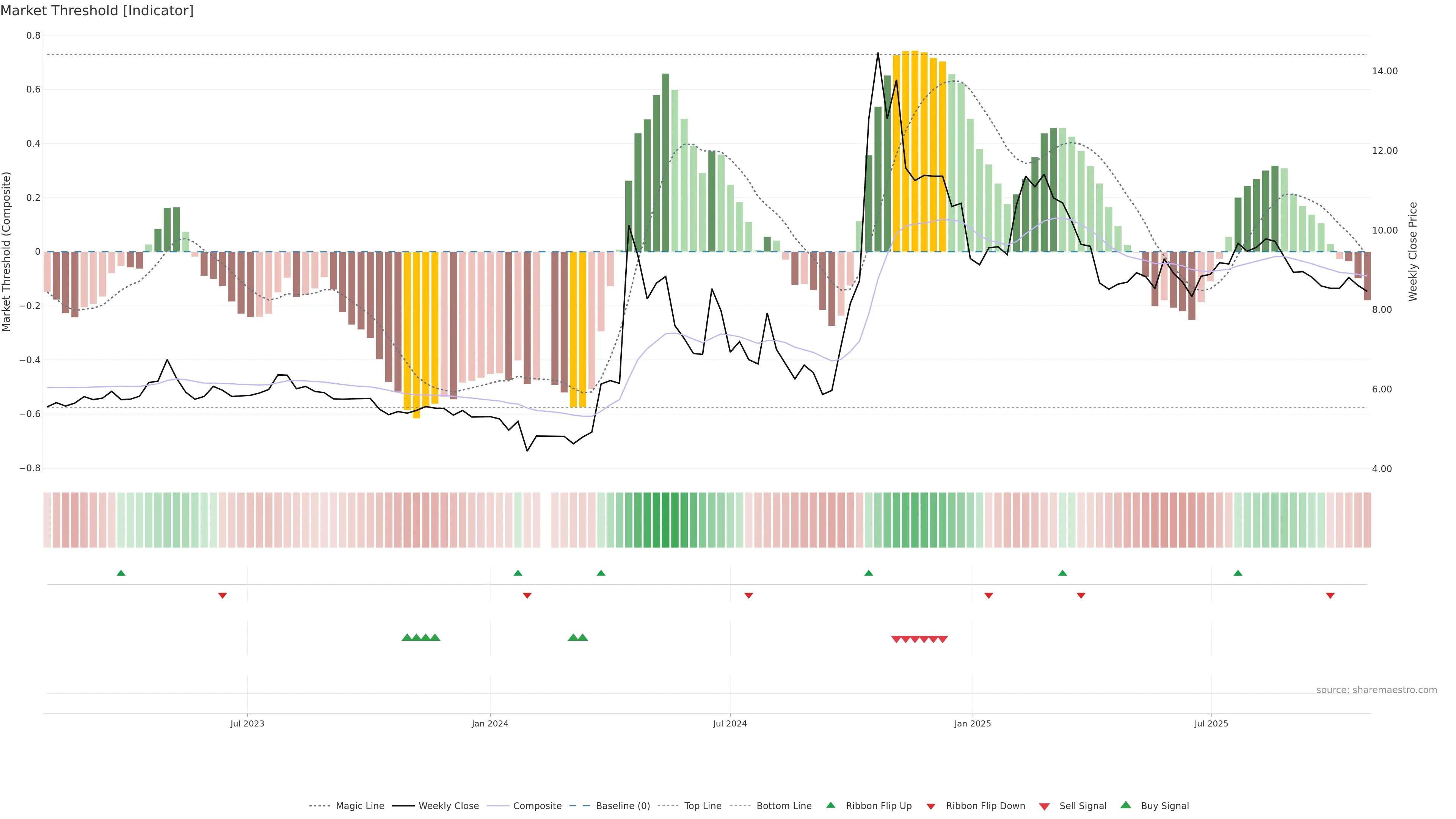Click the Jan 2025 x-axis label

(x=972, y=723)
